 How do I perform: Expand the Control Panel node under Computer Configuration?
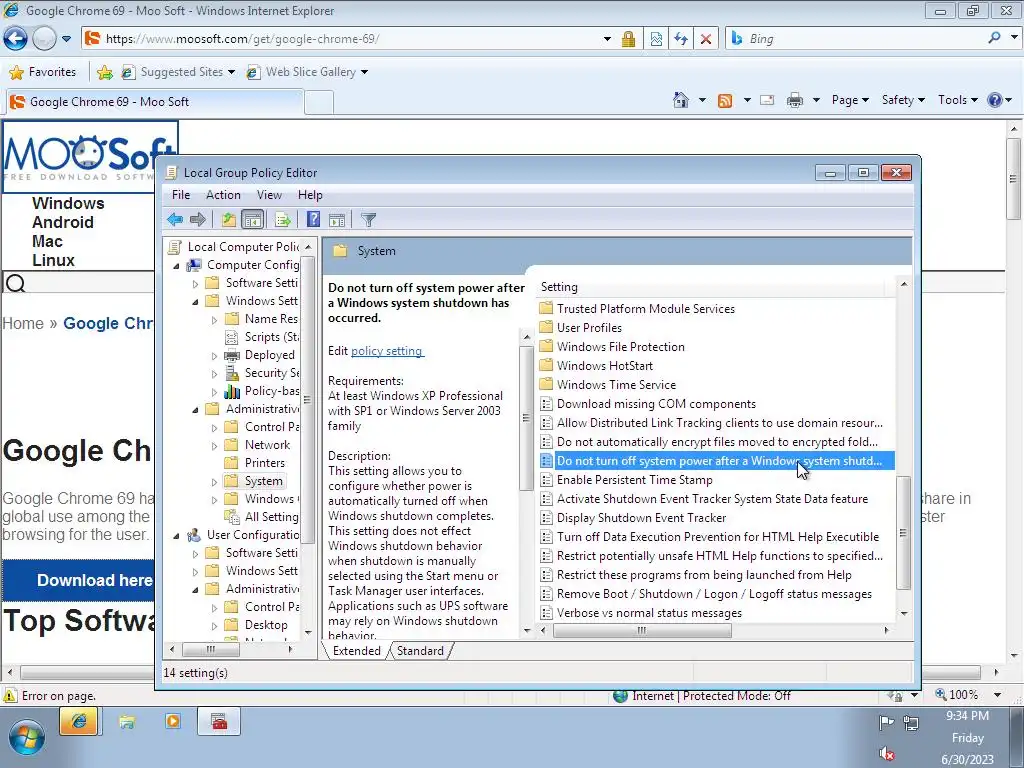[214, 428]
